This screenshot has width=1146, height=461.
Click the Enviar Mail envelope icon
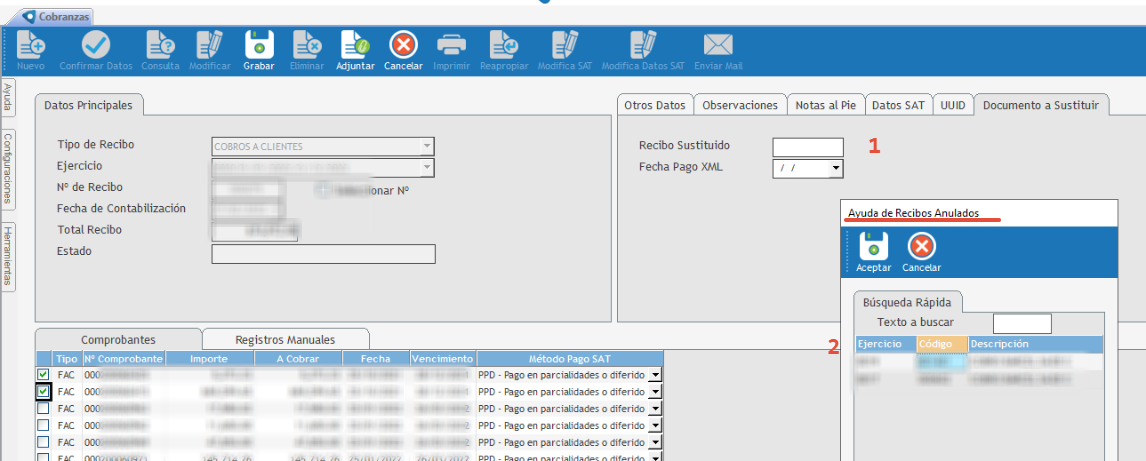click(718, 45)
